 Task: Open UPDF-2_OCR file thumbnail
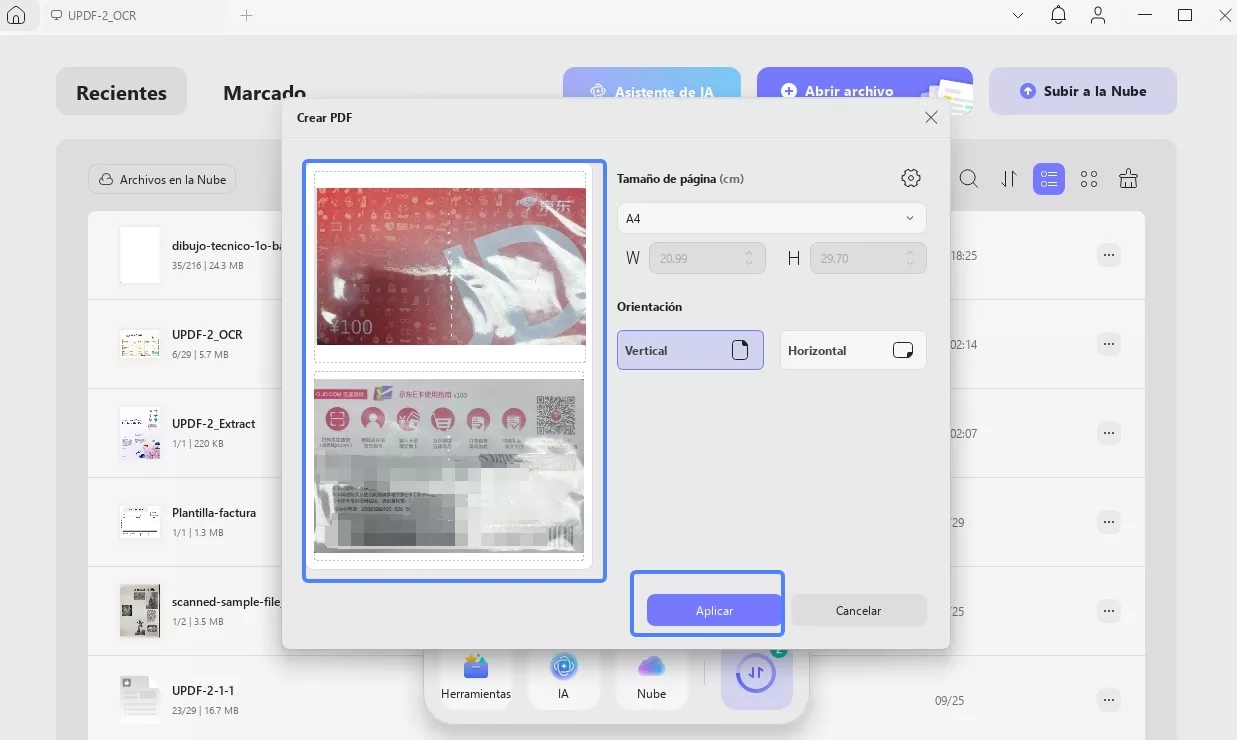coord(139,345)
